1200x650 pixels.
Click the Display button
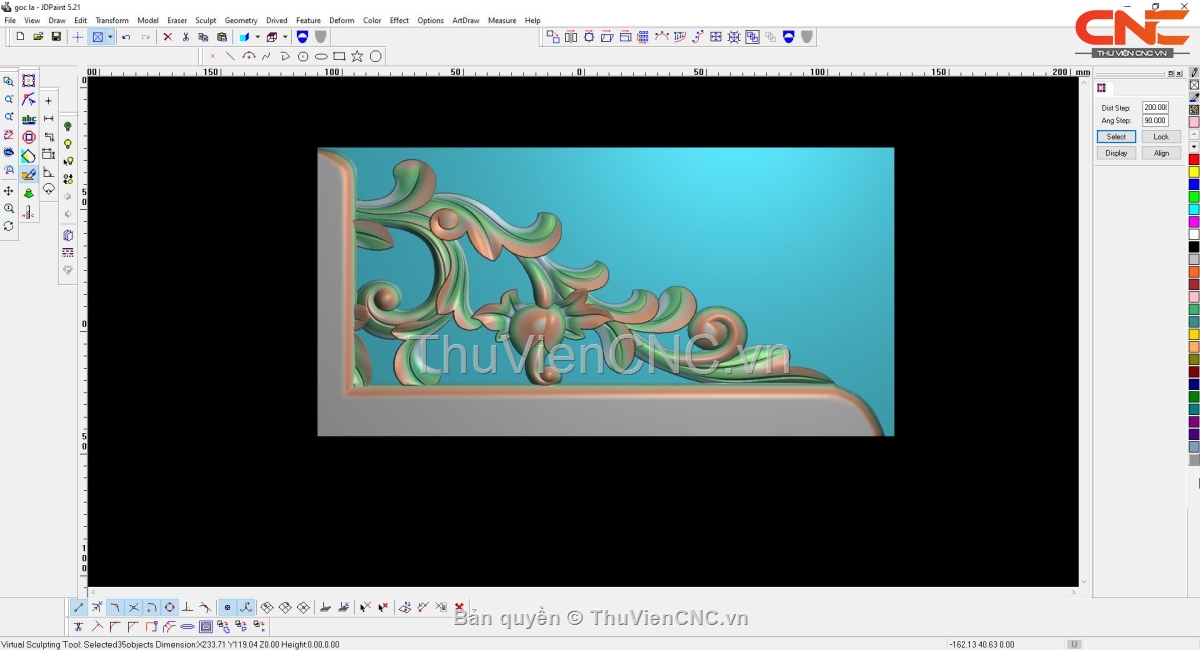click(1116, 153)
